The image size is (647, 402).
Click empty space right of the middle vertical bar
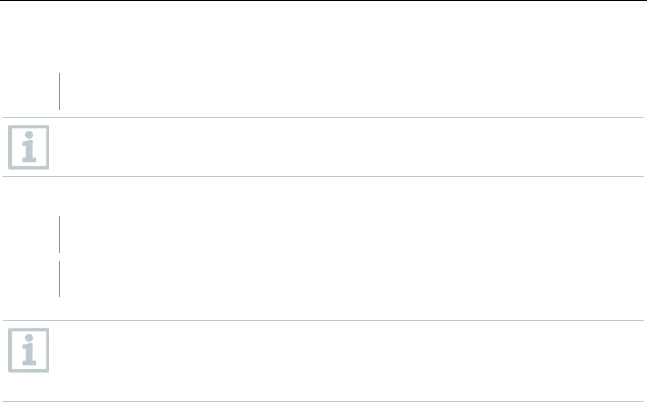click(340, 234)
